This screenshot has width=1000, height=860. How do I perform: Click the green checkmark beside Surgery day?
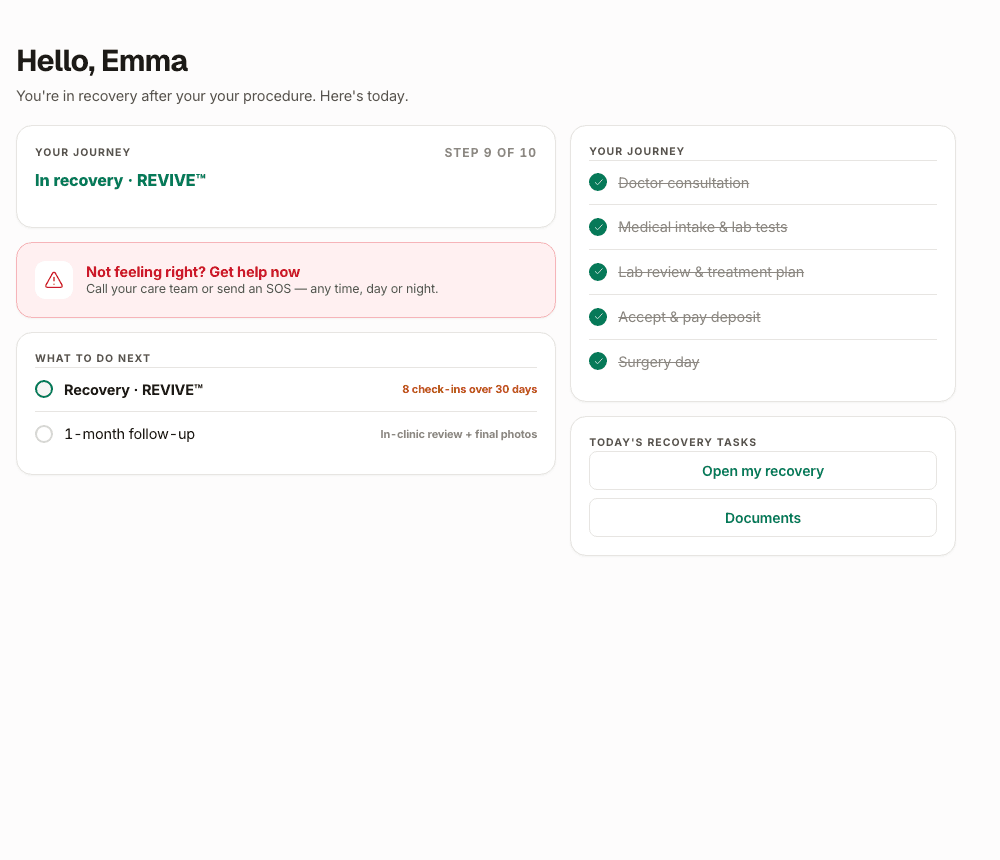coord(598,362)
